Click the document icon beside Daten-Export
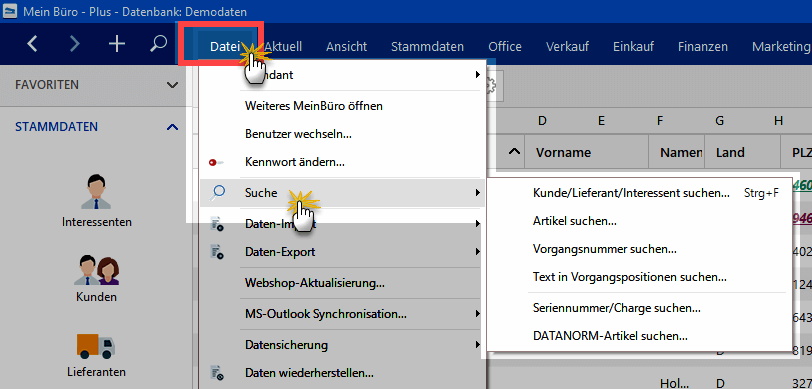Viewport: 812px width, 389px height. coord(216,252)
